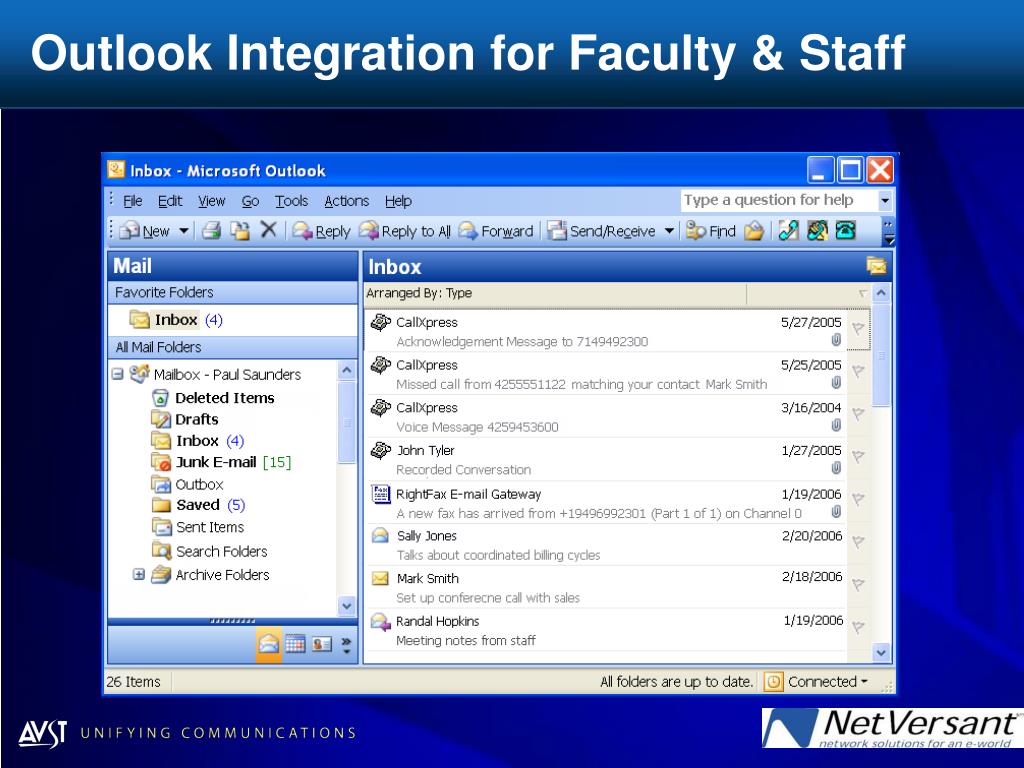1024x768 pixels.
Task: Click the Inbox header folder icon
Action: pos(876,266)
